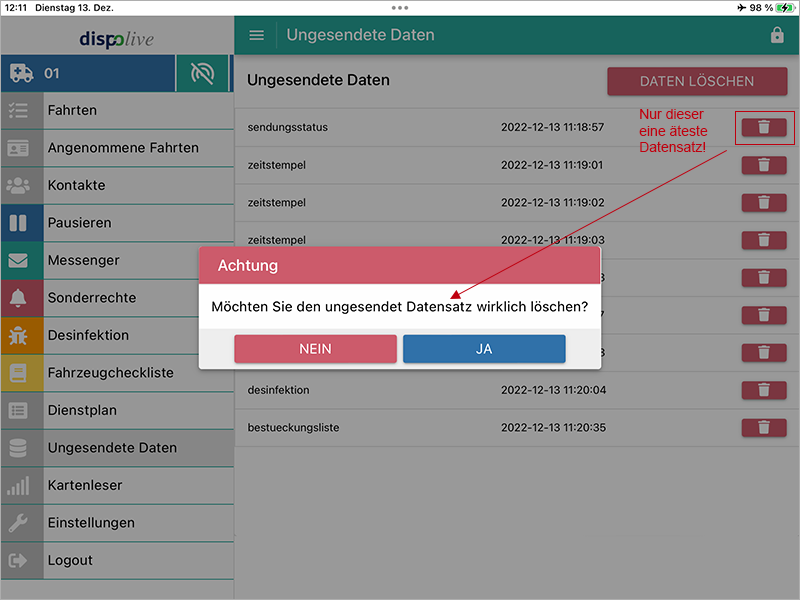This screenshot has width=800, height=600.
Task: Open Dienstplan menu entry
Action: [x=117, y=410]
